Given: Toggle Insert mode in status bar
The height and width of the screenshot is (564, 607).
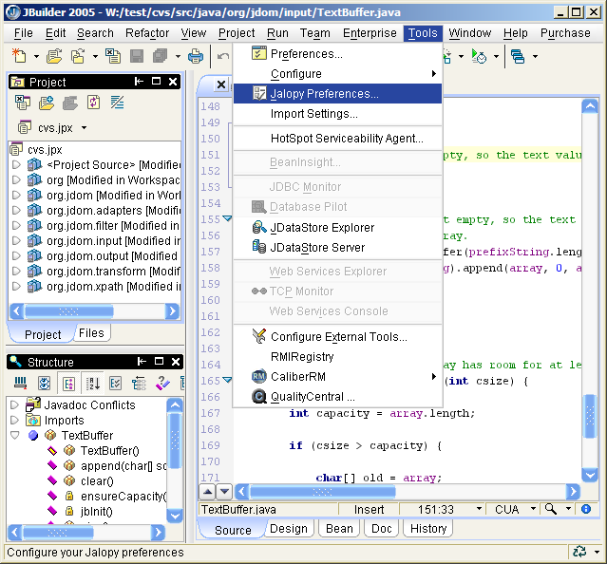Looking at the screenshot, I should click(x=369, y=509).
